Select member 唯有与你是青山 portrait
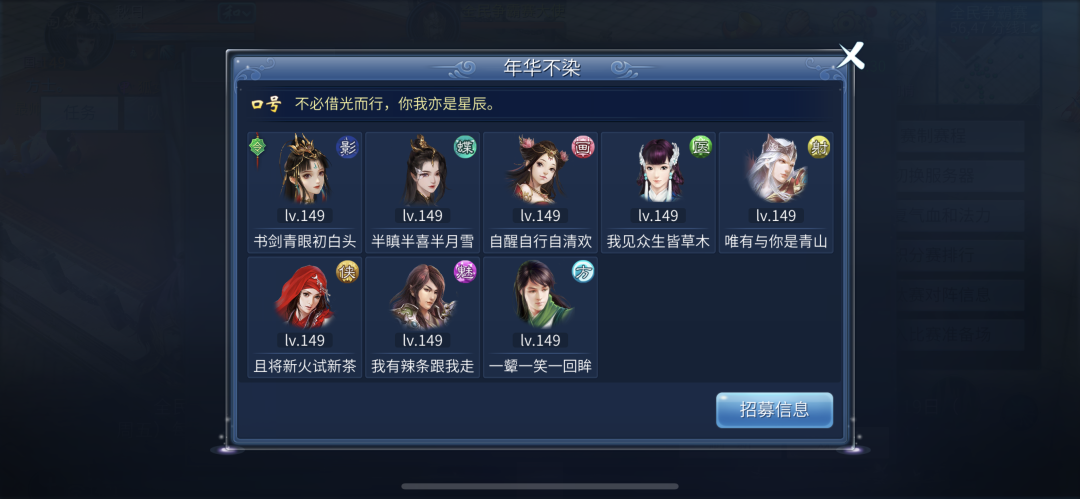 coord(776,170)
